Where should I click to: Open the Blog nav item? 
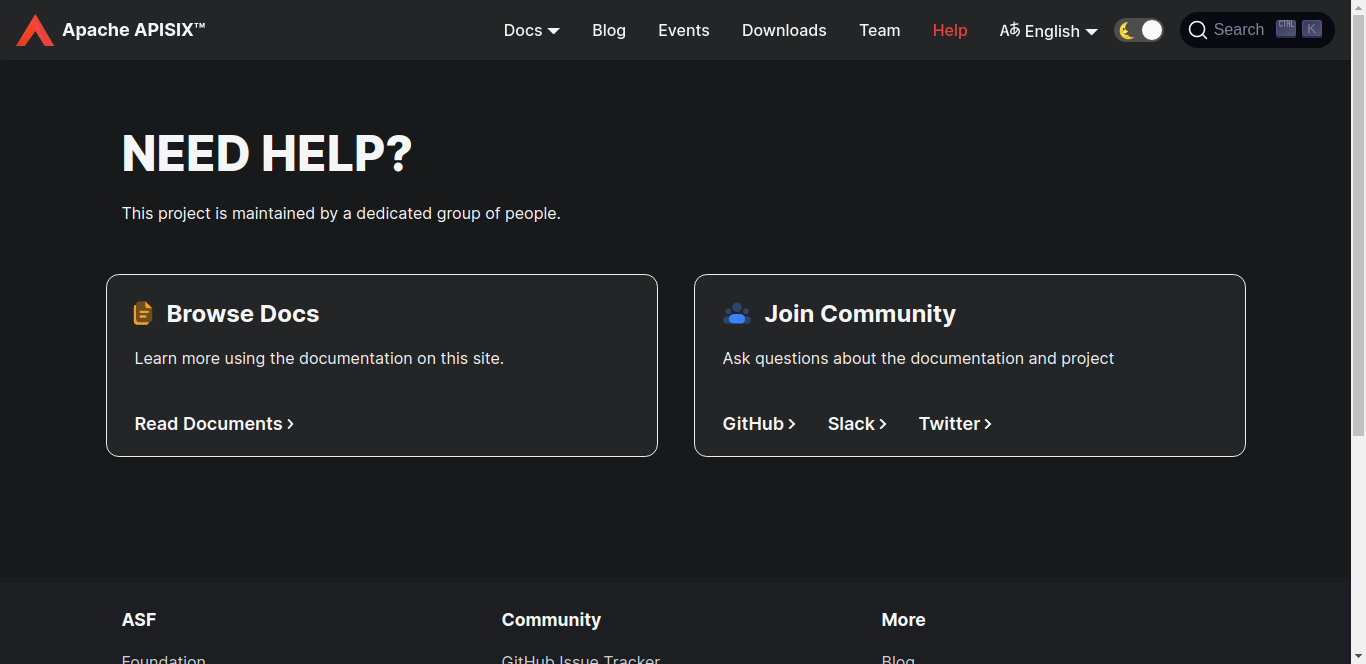pos(609,30)
